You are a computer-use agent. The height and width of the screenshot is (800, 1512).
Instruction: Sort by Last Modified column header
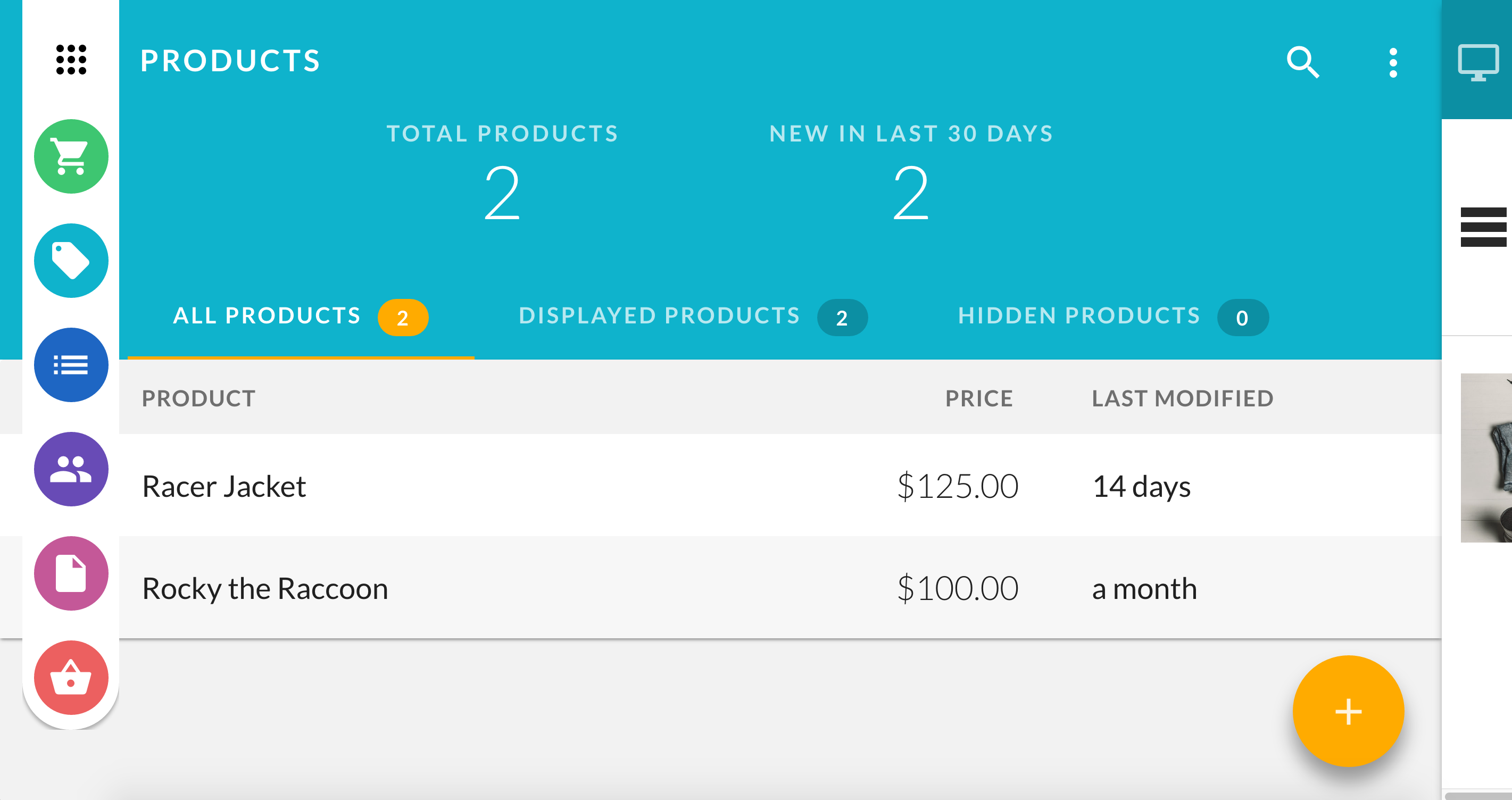tap(1183, 398)
